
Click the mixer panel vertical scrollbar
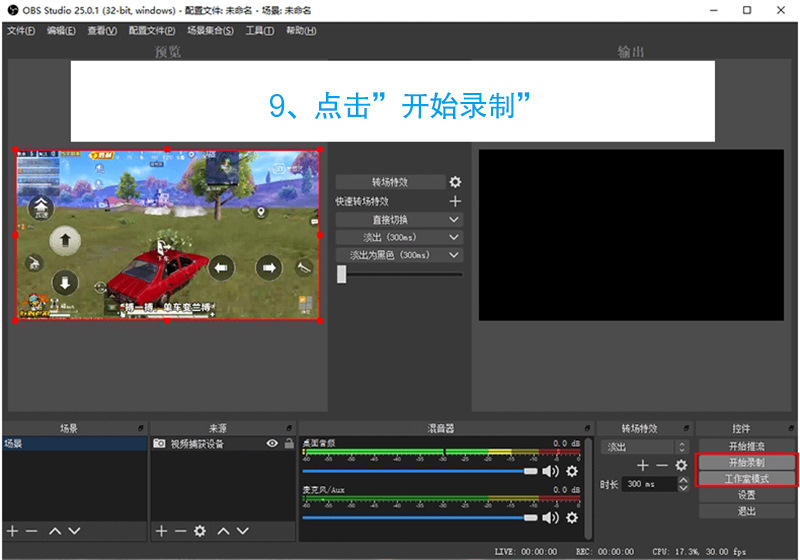[588, 488]
